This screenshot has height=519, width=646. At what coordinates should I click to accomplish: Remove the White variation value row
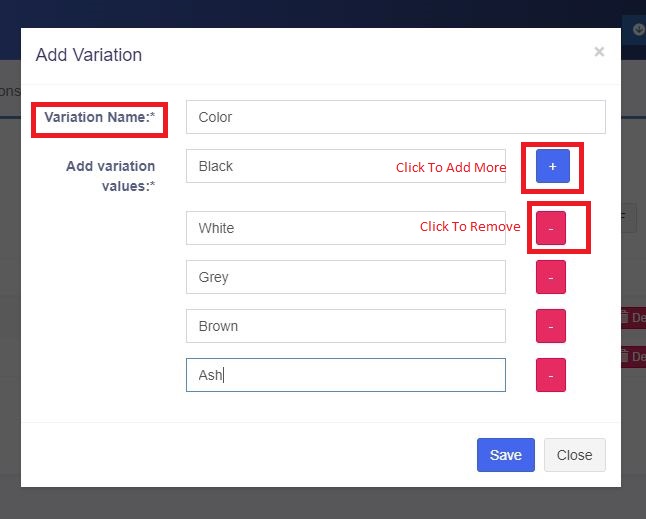(551, 228)
